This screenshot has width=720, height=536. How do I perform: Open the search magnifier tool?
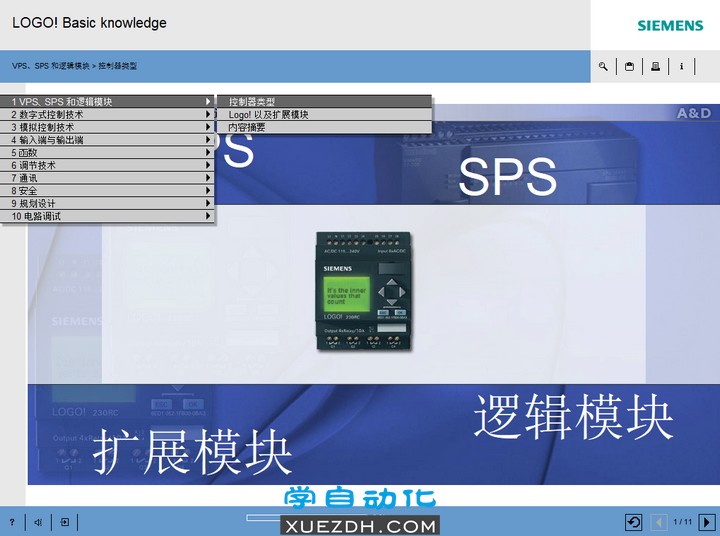click(x=603, y=67)
